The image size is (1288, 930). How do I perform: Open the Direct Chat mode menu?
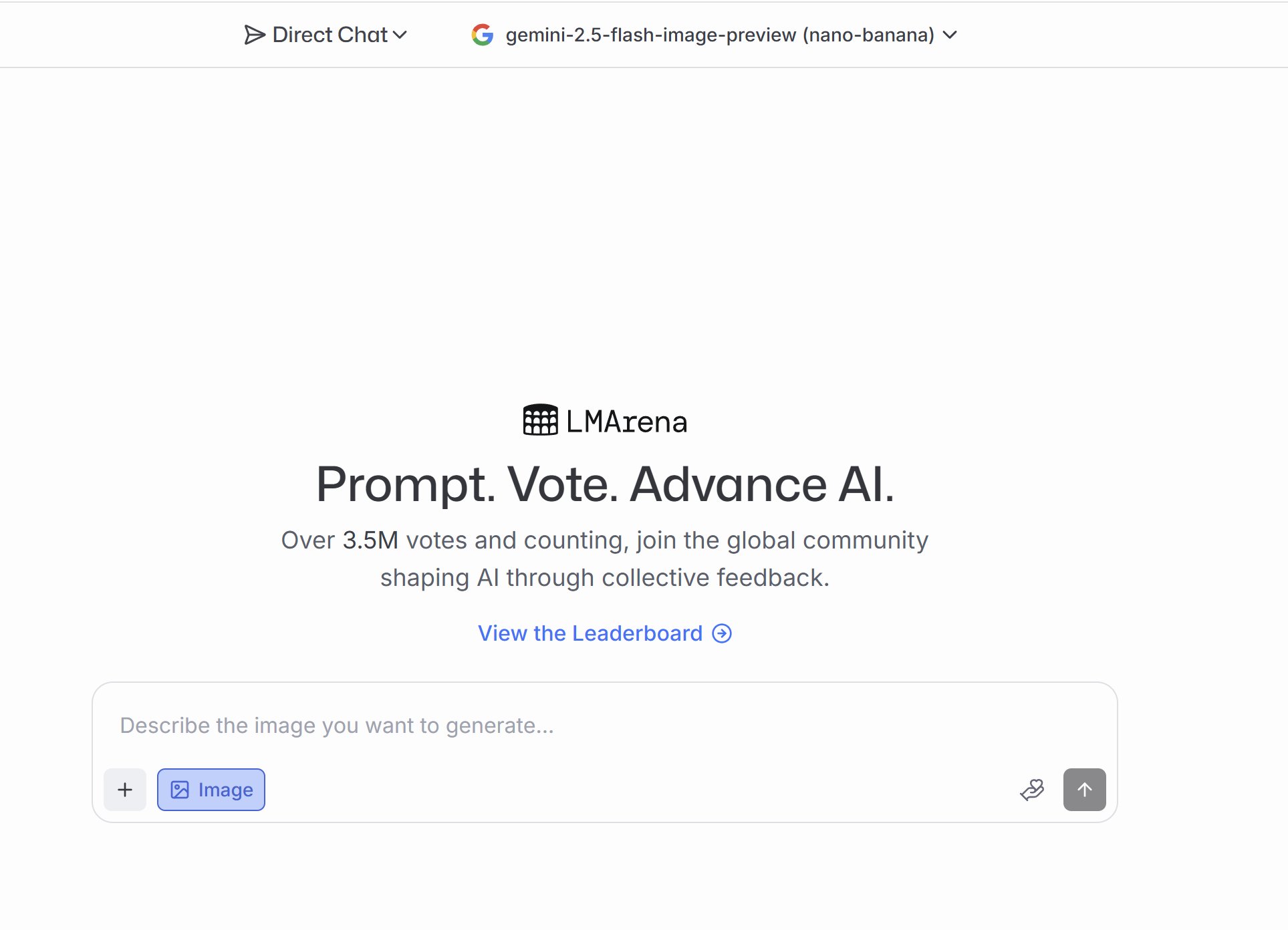point(326,35)
